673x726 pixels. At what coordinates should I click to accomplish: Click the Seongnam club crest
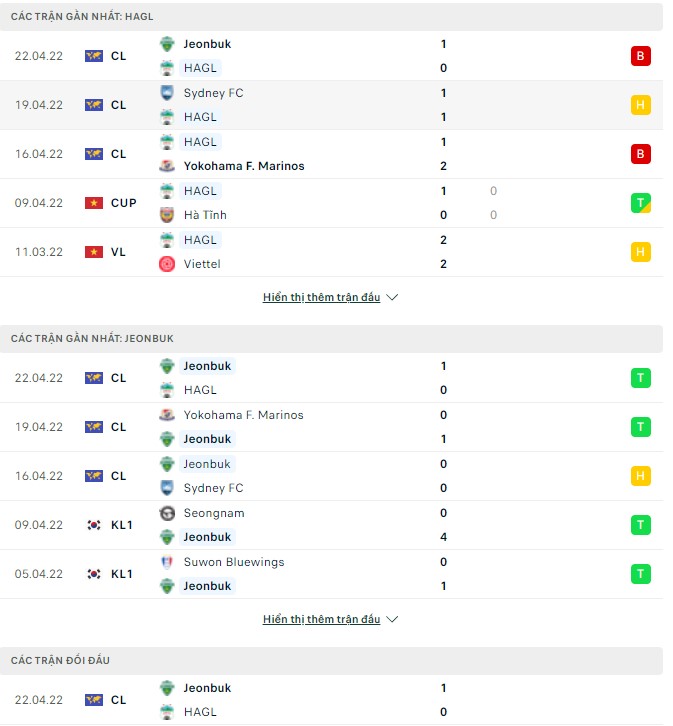[167, 513]
